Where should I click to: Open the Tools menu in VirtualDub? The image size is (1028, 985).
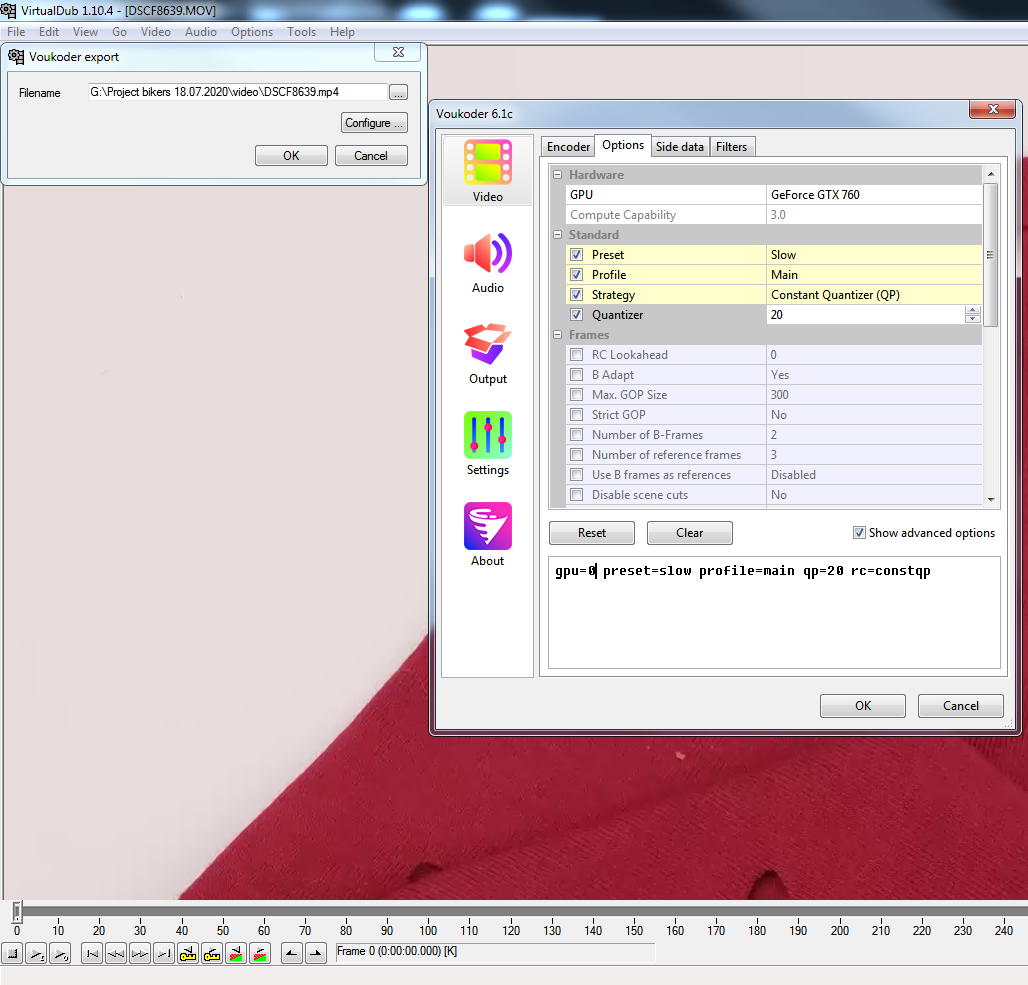tap(301, 32)
